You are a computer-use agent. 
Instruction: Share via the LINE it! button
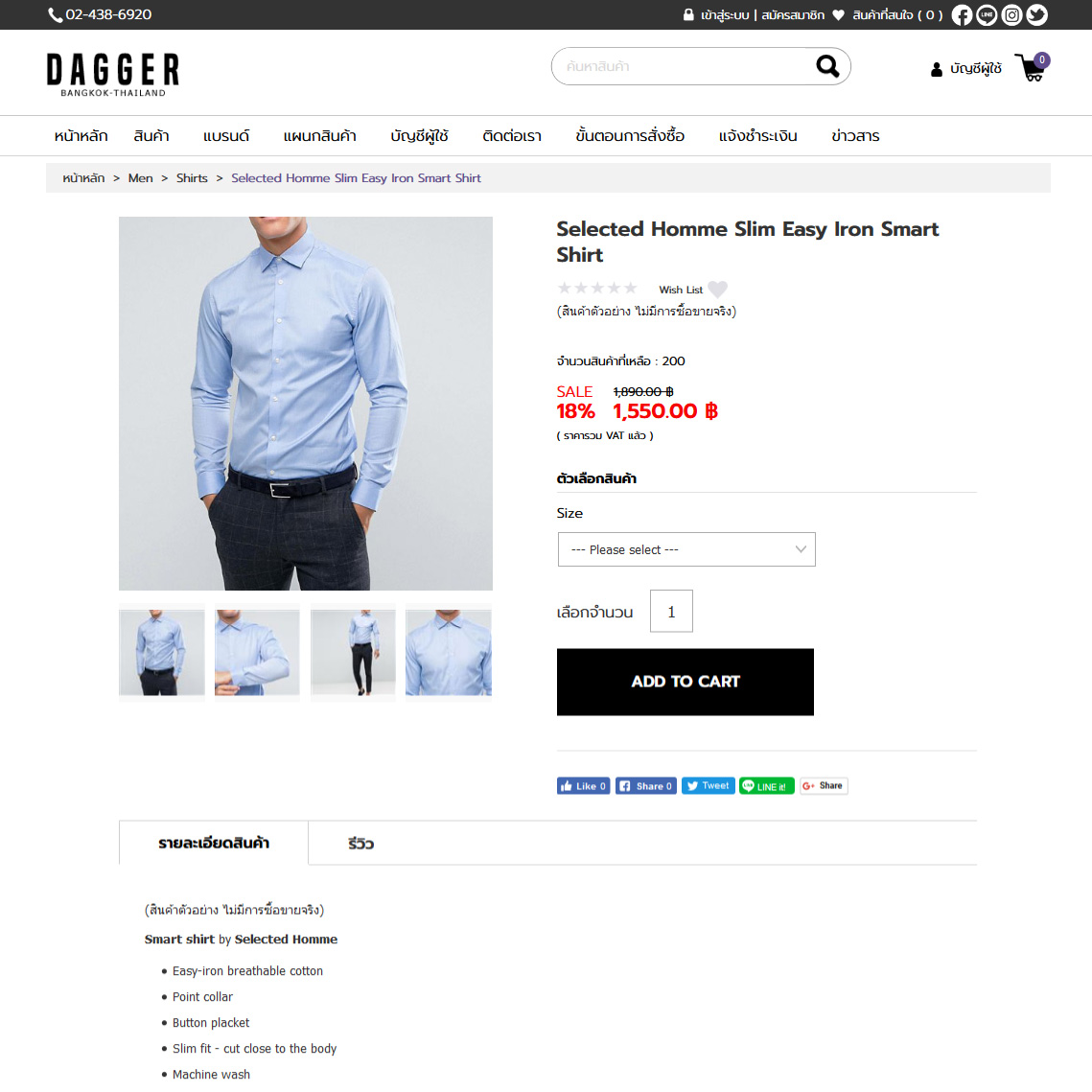pyautogui.click(x=766, y=785)
